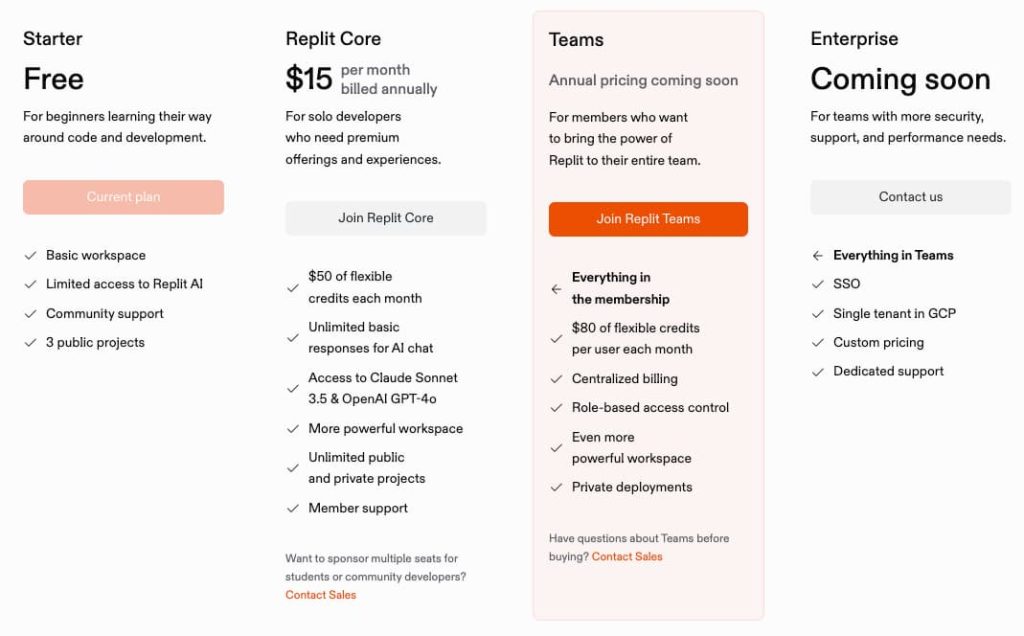Open Contact Sales link under Replit Core
The image size is (1024, 636).
pyautogui.click(x=320, y=595)
